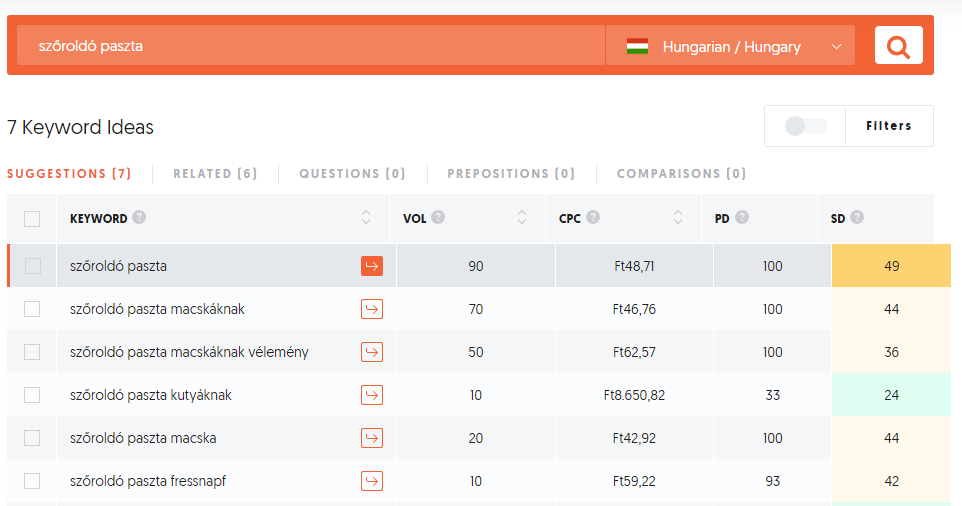Check the box for 'szőroldó paszta macskáknak vélemény'
The image size is (962, 506).
coord(32,352)
